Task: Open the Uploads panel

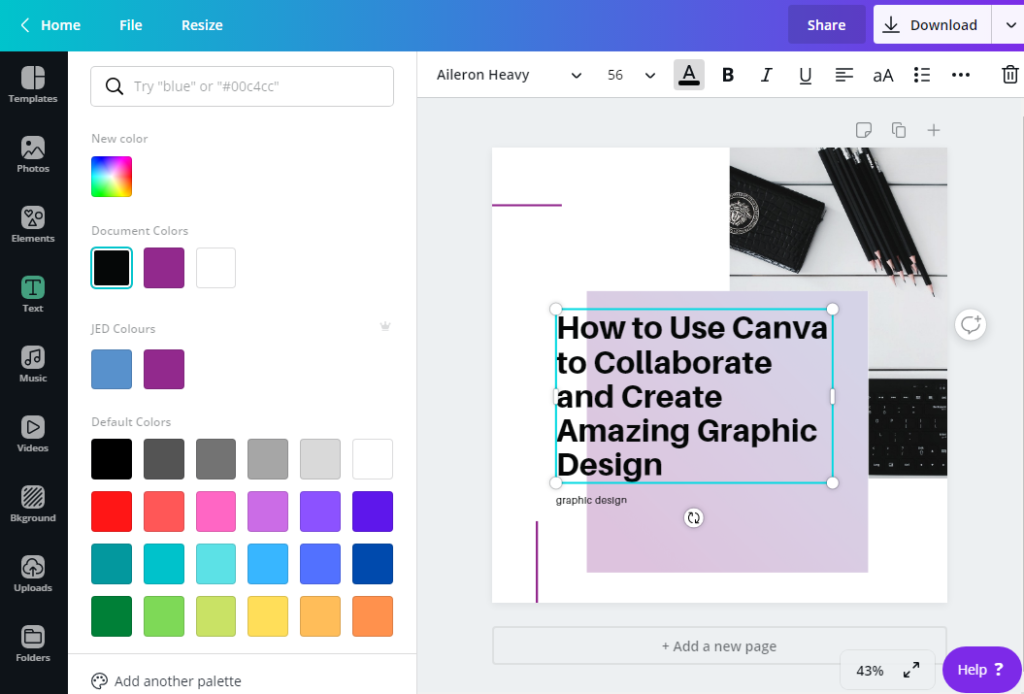Action: coord(33,573)
